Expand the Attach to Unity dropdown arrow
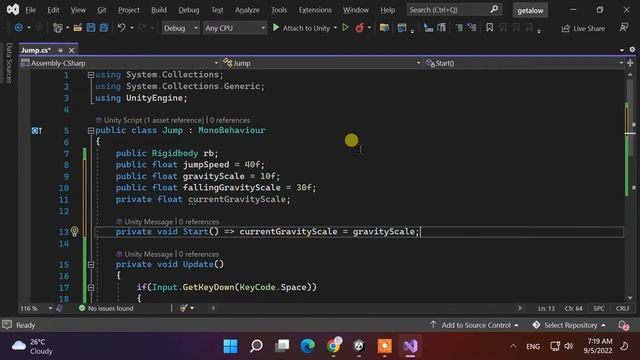The image size is (640, 360). [336, 28]
